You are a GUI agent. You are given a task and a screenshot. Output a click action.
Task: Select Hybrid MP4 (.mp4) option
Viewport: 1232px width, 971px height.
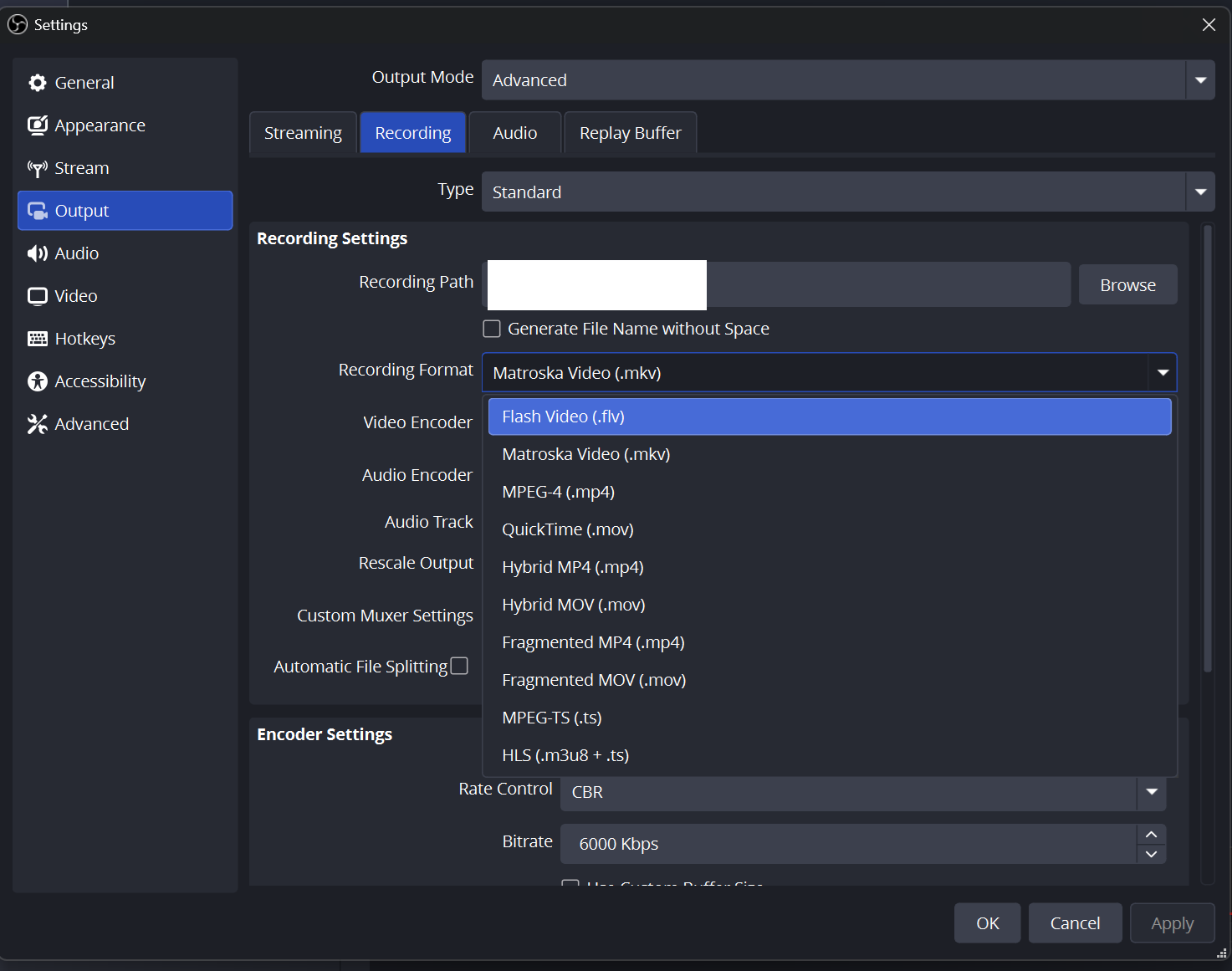[830, 567]
